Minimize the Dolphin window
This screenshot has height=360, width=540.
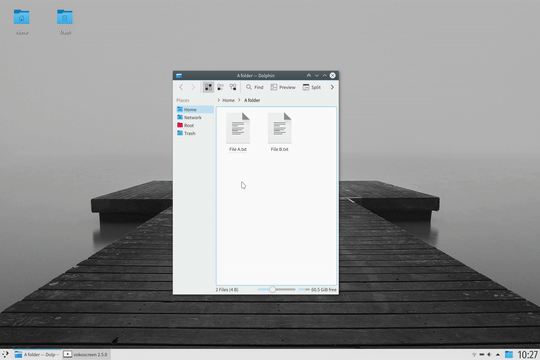click(317, 75)
